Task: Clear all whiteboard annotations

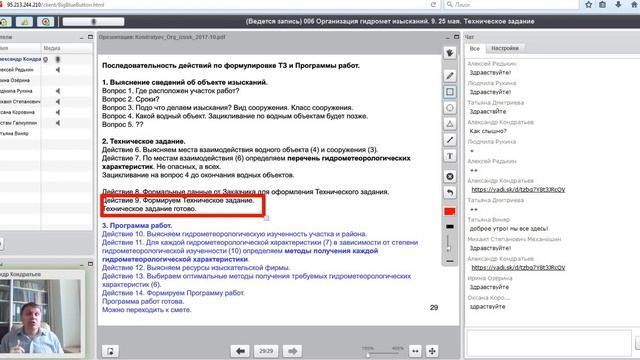Action: 450,176
